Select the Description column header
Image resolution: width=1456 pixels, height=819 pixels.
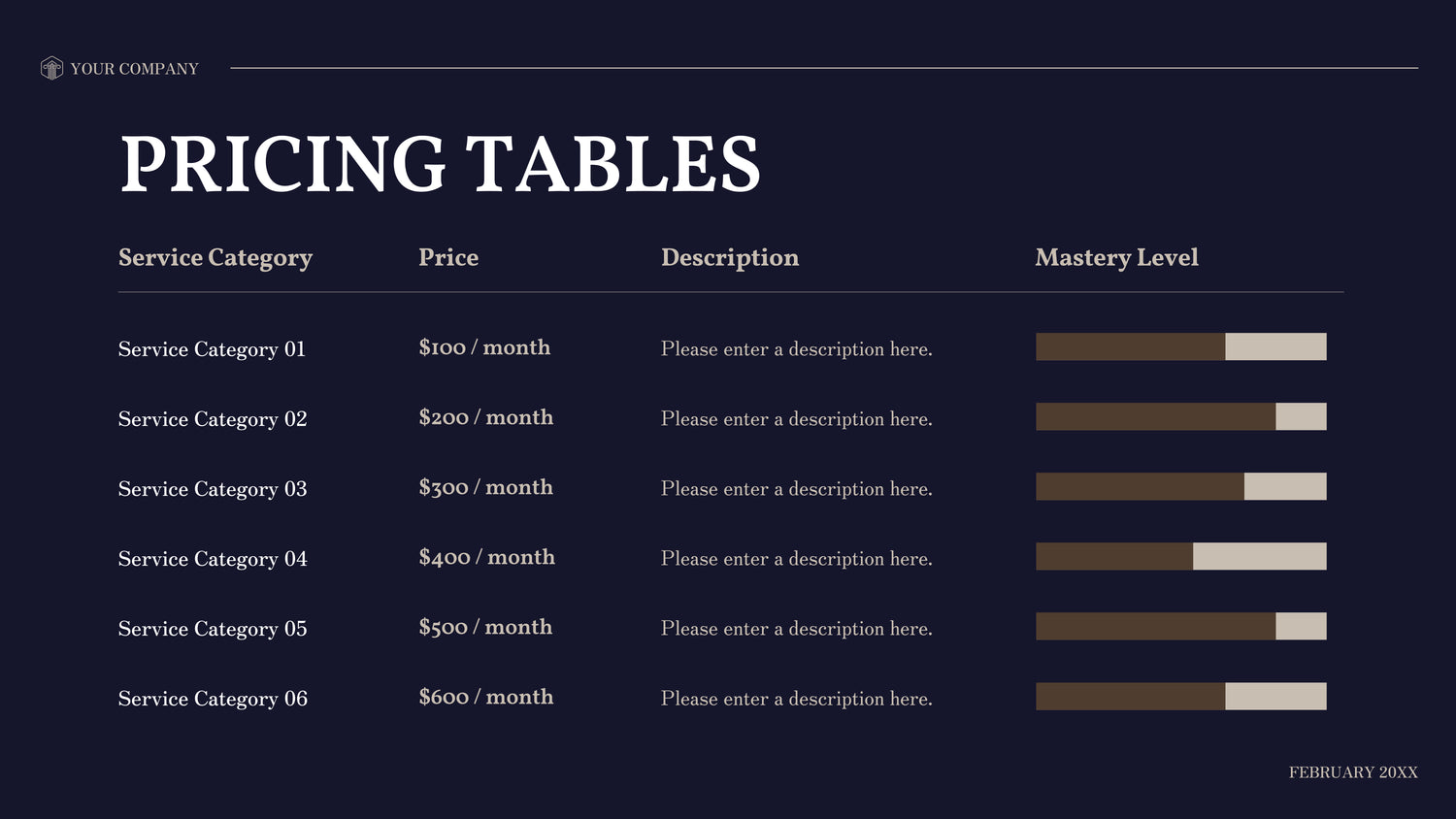pyautogui.click(x=730, y=257)
